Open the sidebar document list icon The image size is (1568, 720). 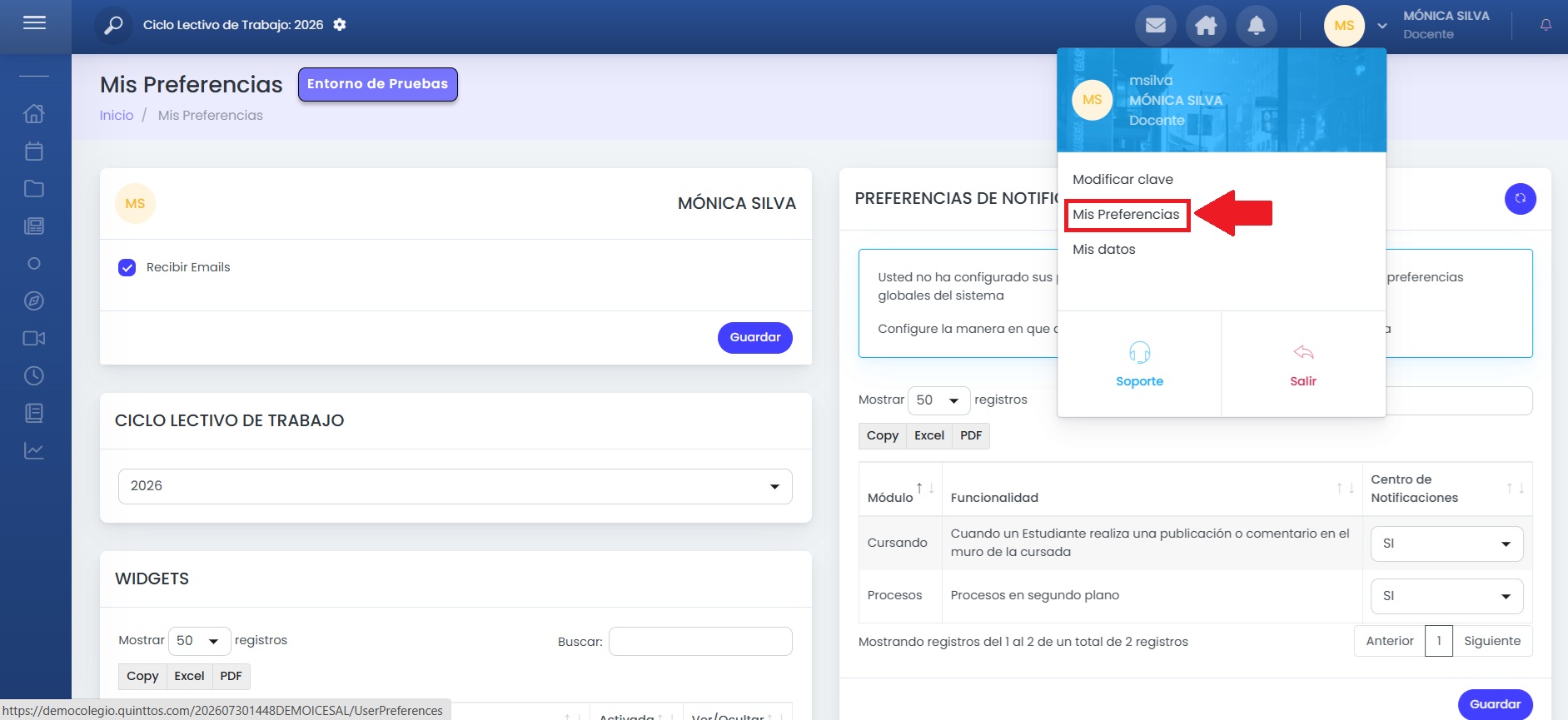coord(34,413)
